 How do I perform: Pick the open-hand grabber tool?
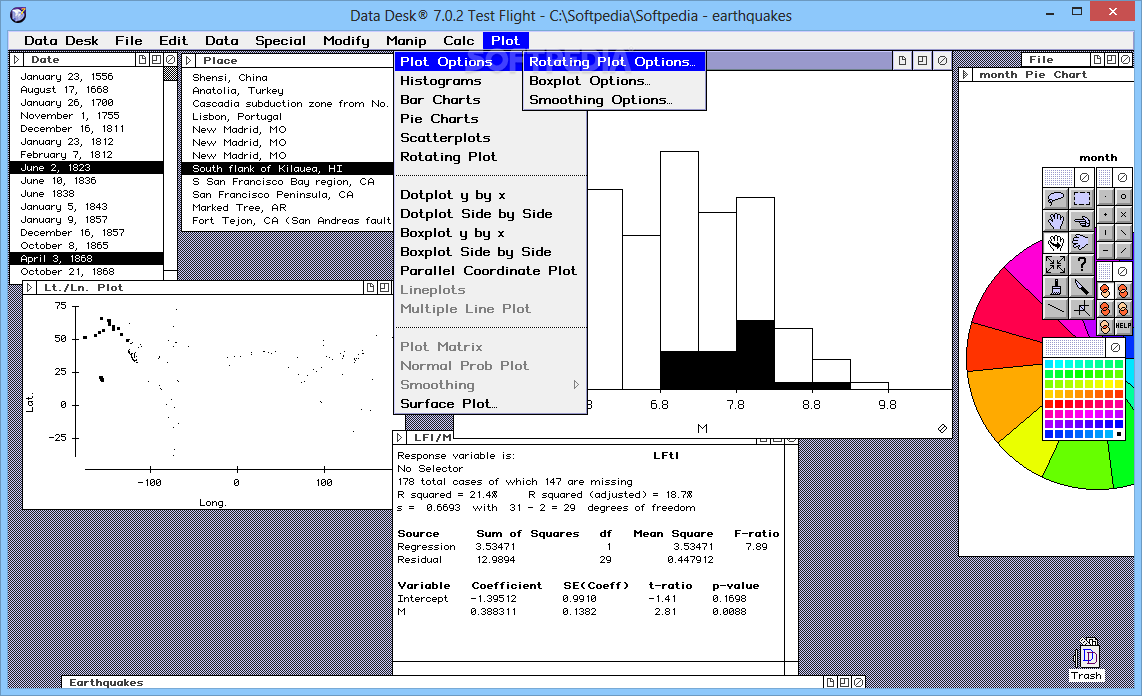(x=1055, y=220)
